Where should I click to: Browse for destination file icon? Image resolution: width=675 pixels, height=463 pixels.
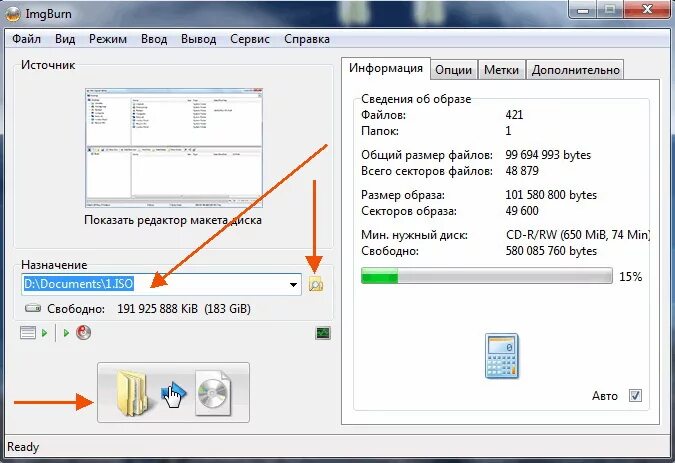(x=316, y=284)
